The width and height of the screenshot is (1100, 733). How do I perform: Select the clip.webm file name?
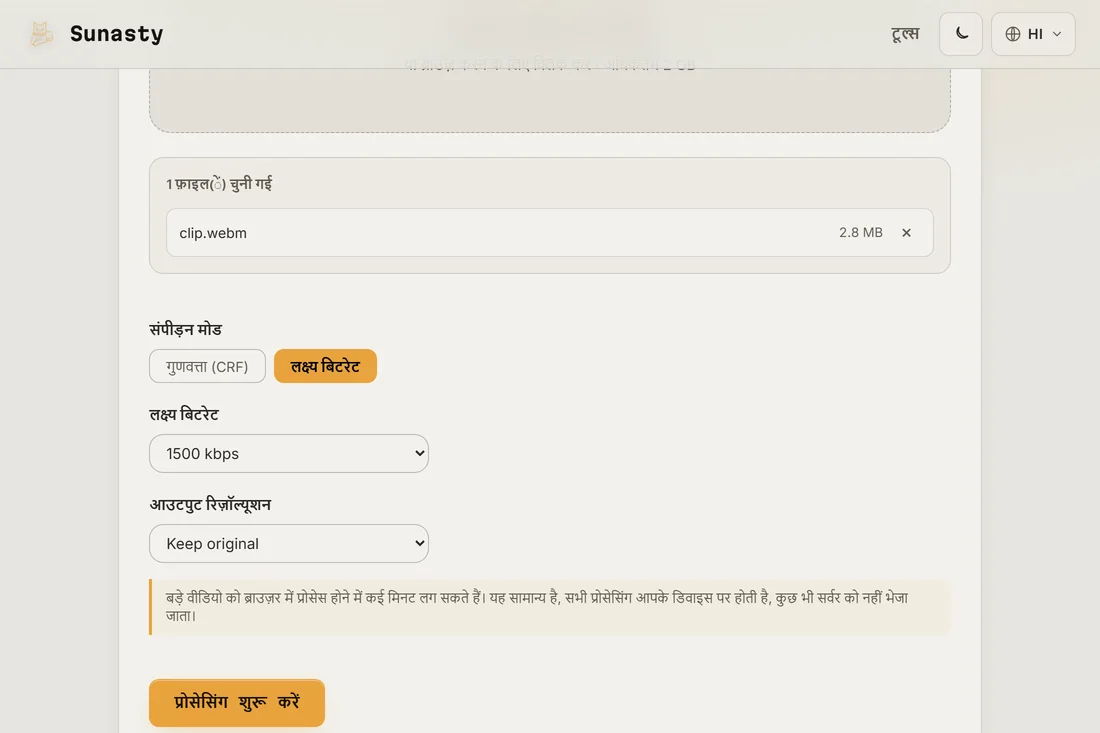(213, 233)
